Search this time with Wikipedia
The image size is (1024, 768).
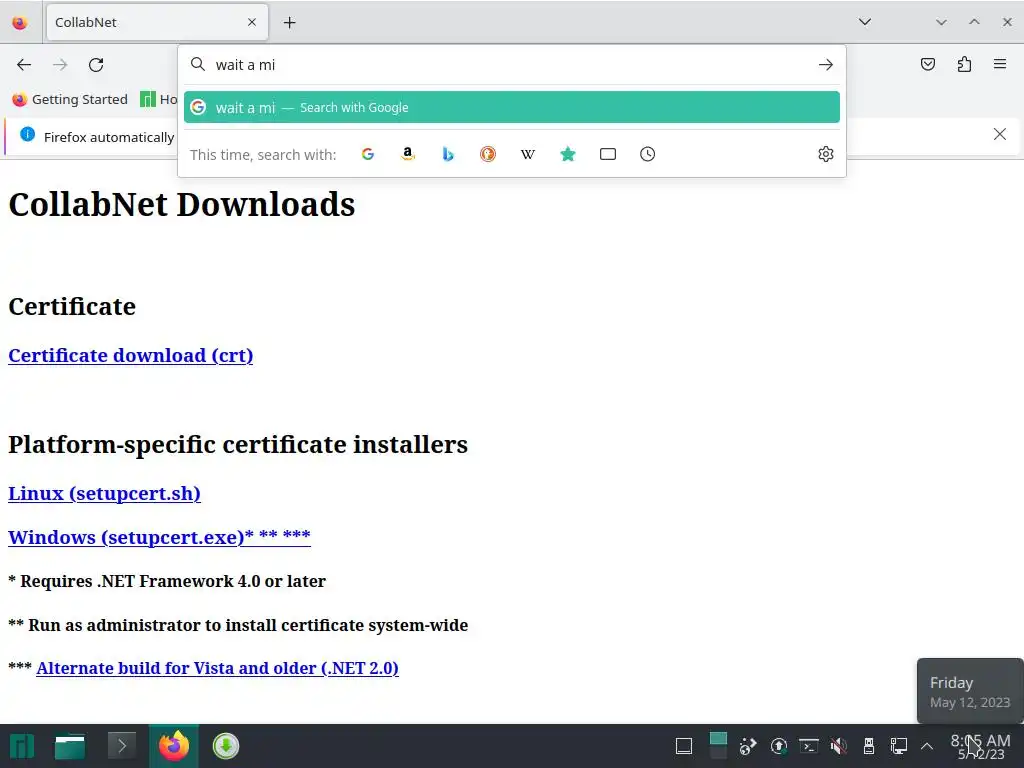click(x=528, y=154)
